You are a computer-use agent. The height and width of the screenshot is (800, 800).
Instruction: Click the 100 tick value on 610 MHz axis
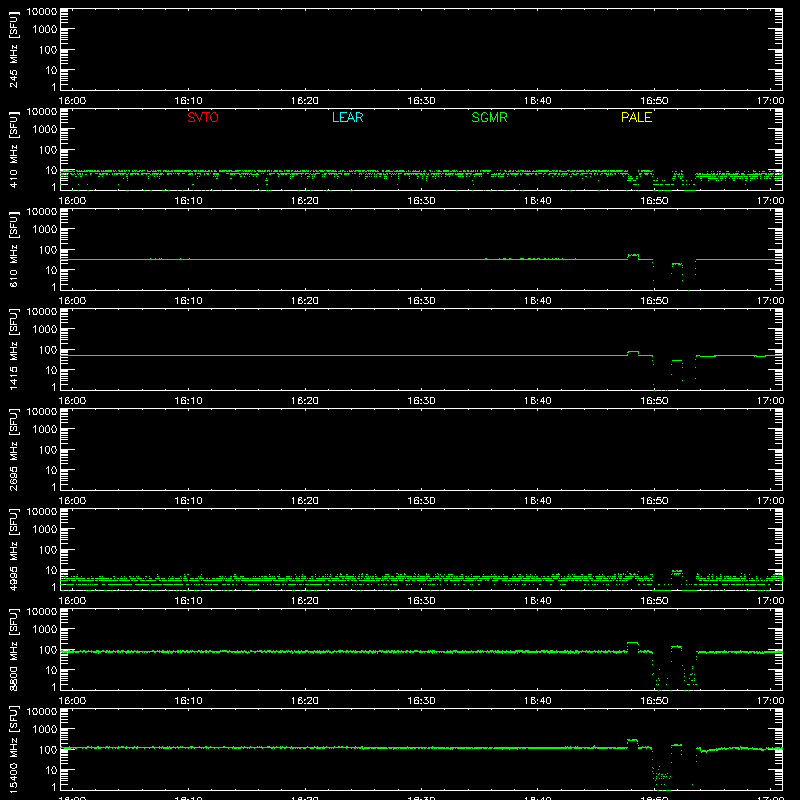(x=48, y=250)
